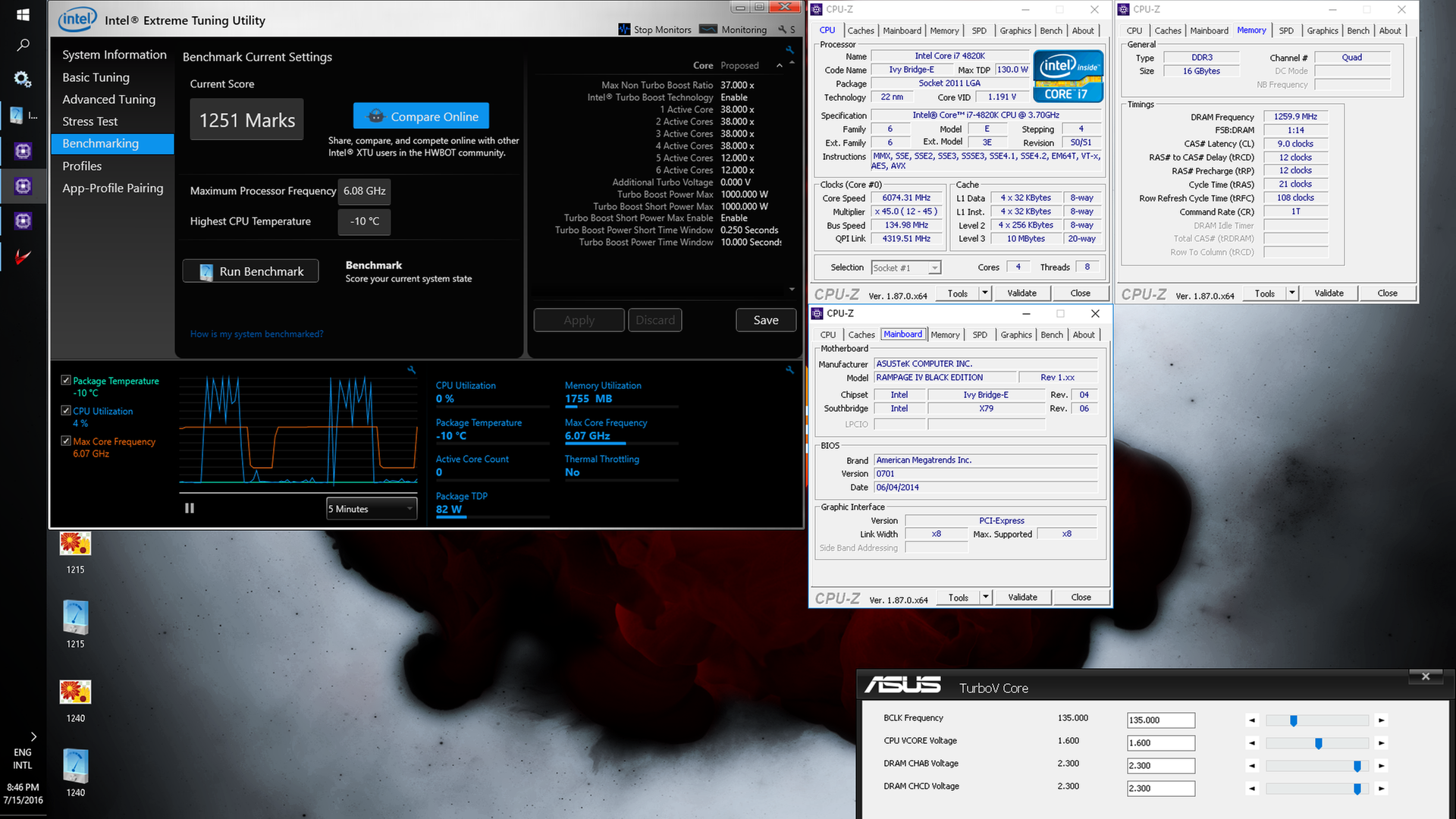The image size is (1456, 819).
Task: Open the taskbar search icon
Action: pos(23,45)
